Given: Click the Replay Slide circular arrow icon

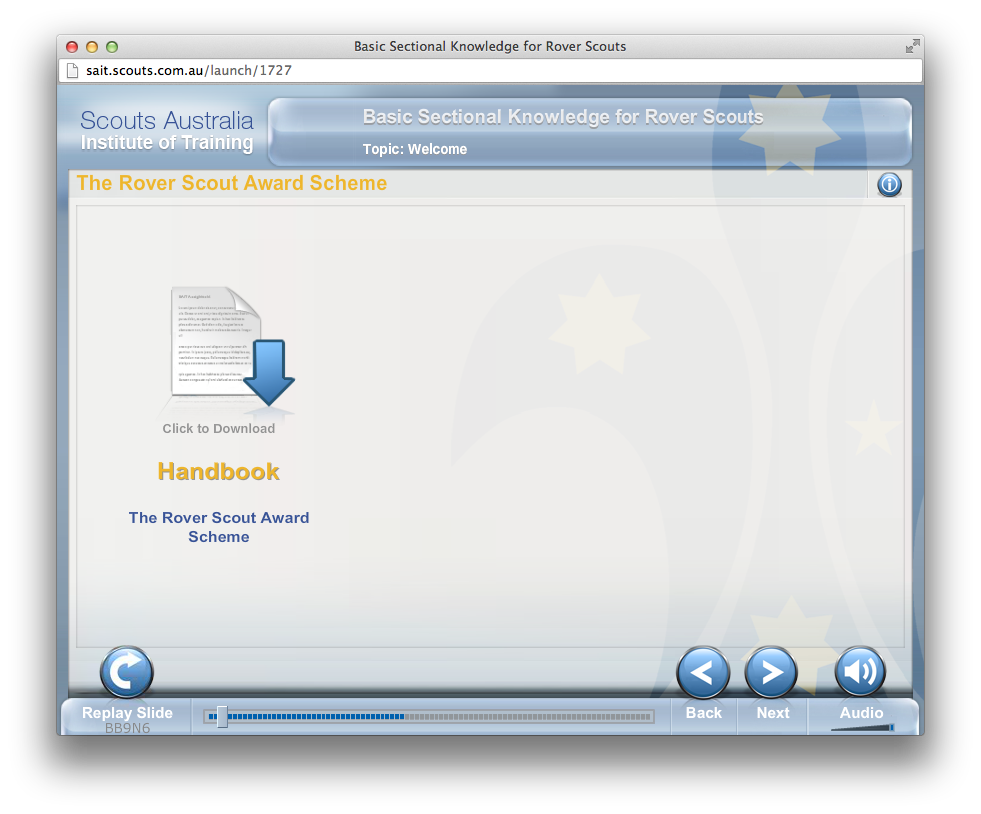Looking at the screenshot, I should pyautogui.click(x=126, y=672).
